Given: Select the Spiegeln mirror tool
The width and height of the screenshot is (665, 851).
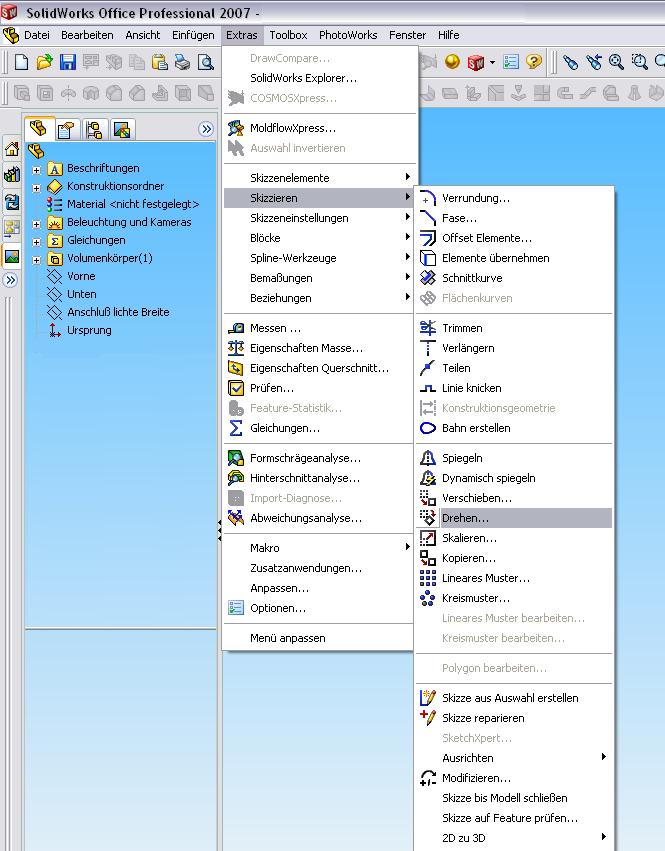Looking at the screenshot, I should [515, 459].
